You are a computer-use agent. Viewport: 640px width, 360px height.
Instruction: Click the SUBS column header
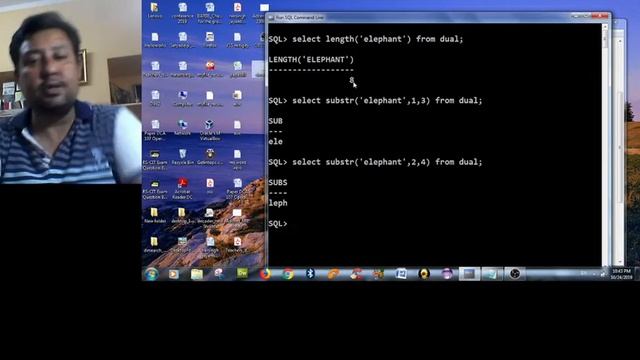[278, 182]
